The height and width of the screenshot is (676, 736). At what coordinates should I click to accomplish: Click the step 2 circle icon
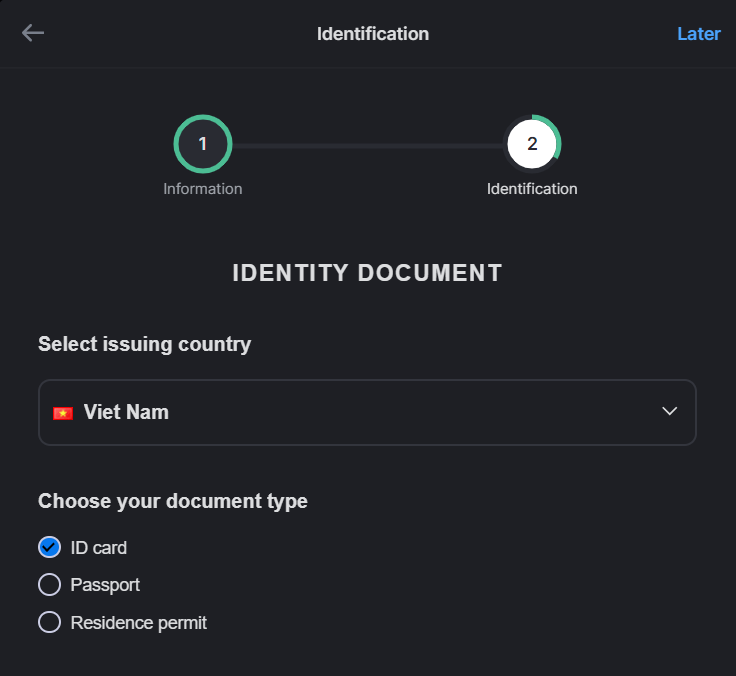(x=532, y=144)
